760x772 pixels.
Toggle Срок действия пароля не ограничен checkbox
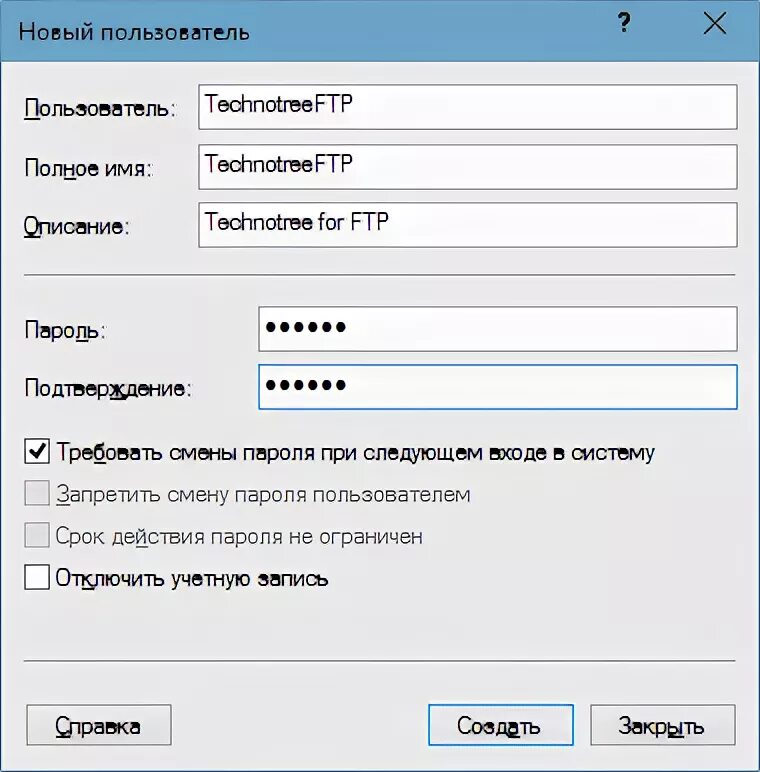37,535
